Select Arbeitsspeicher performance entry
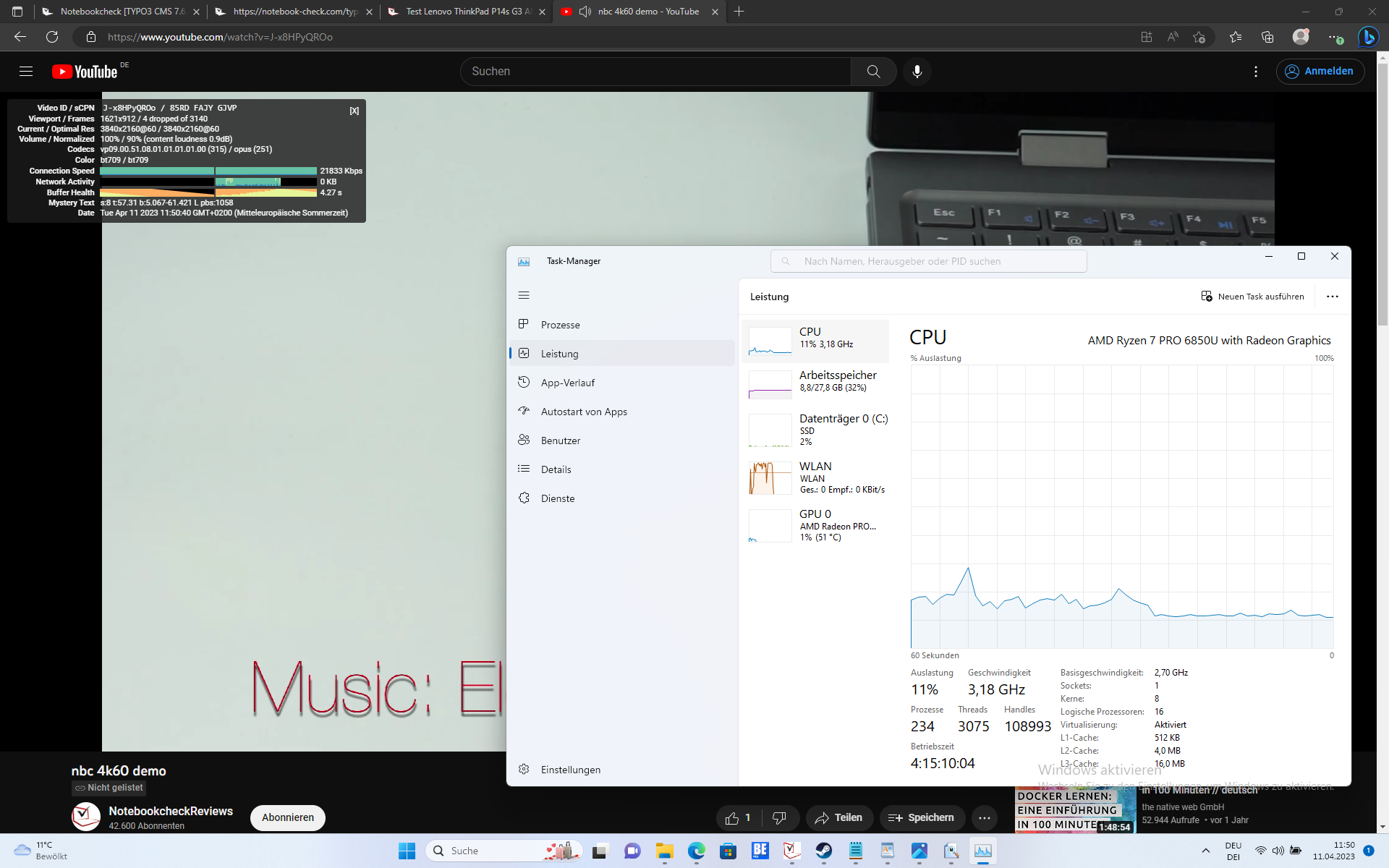 [816, 384]
